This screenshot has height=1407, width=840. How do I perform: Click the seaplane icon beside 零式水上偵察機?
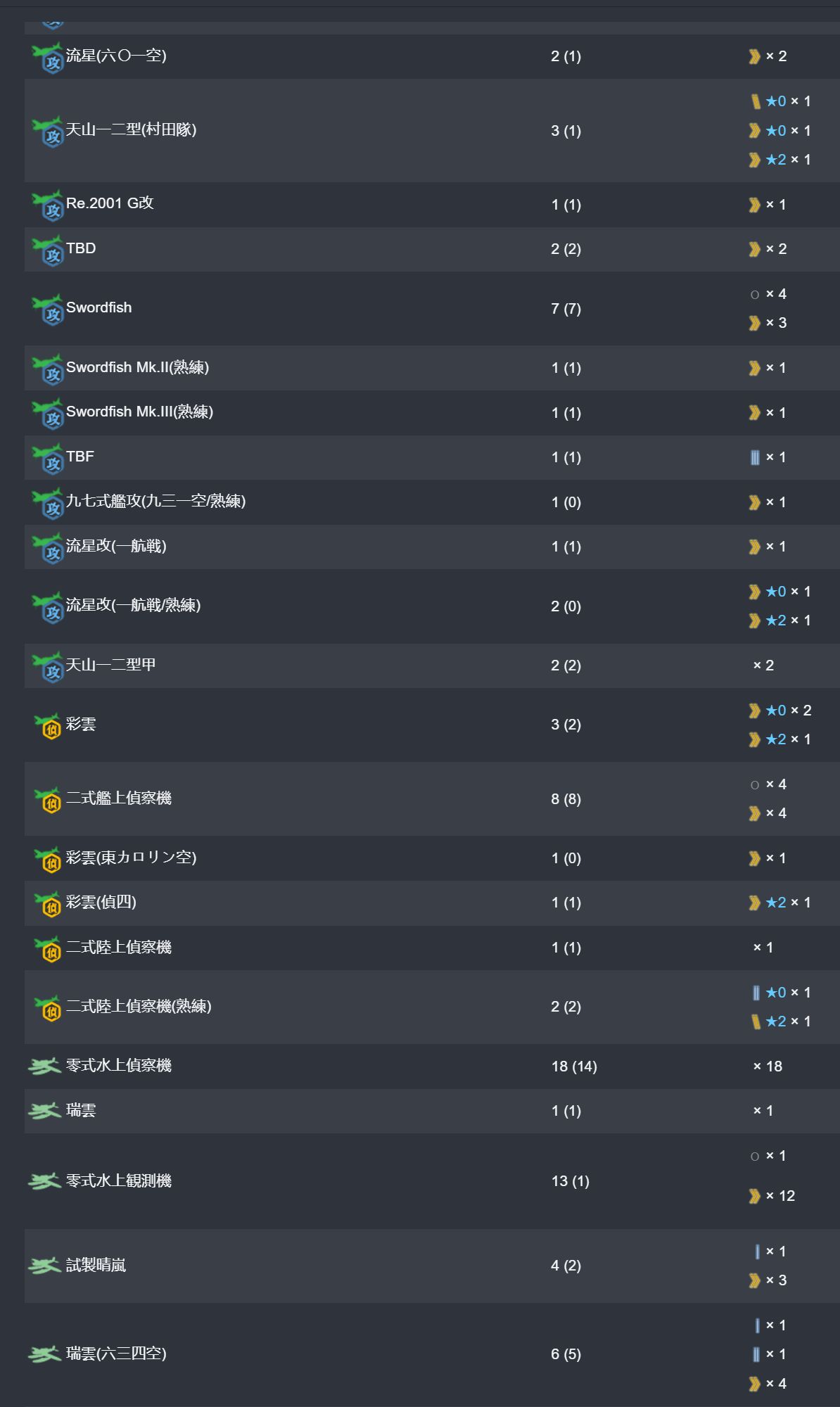[x=44, y=1067]
